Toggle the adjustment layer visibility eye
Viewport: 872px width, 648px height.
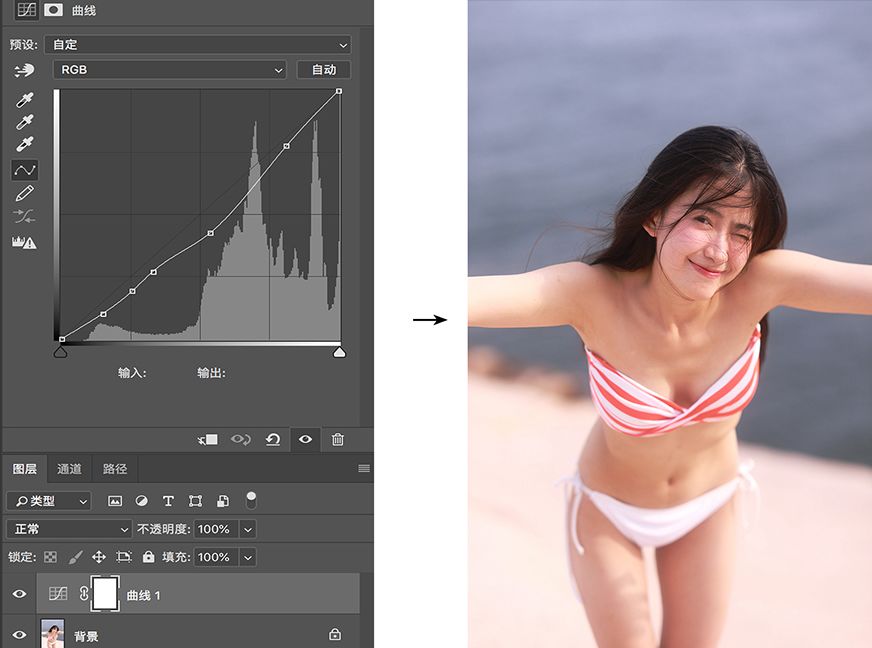click(305, 439)
